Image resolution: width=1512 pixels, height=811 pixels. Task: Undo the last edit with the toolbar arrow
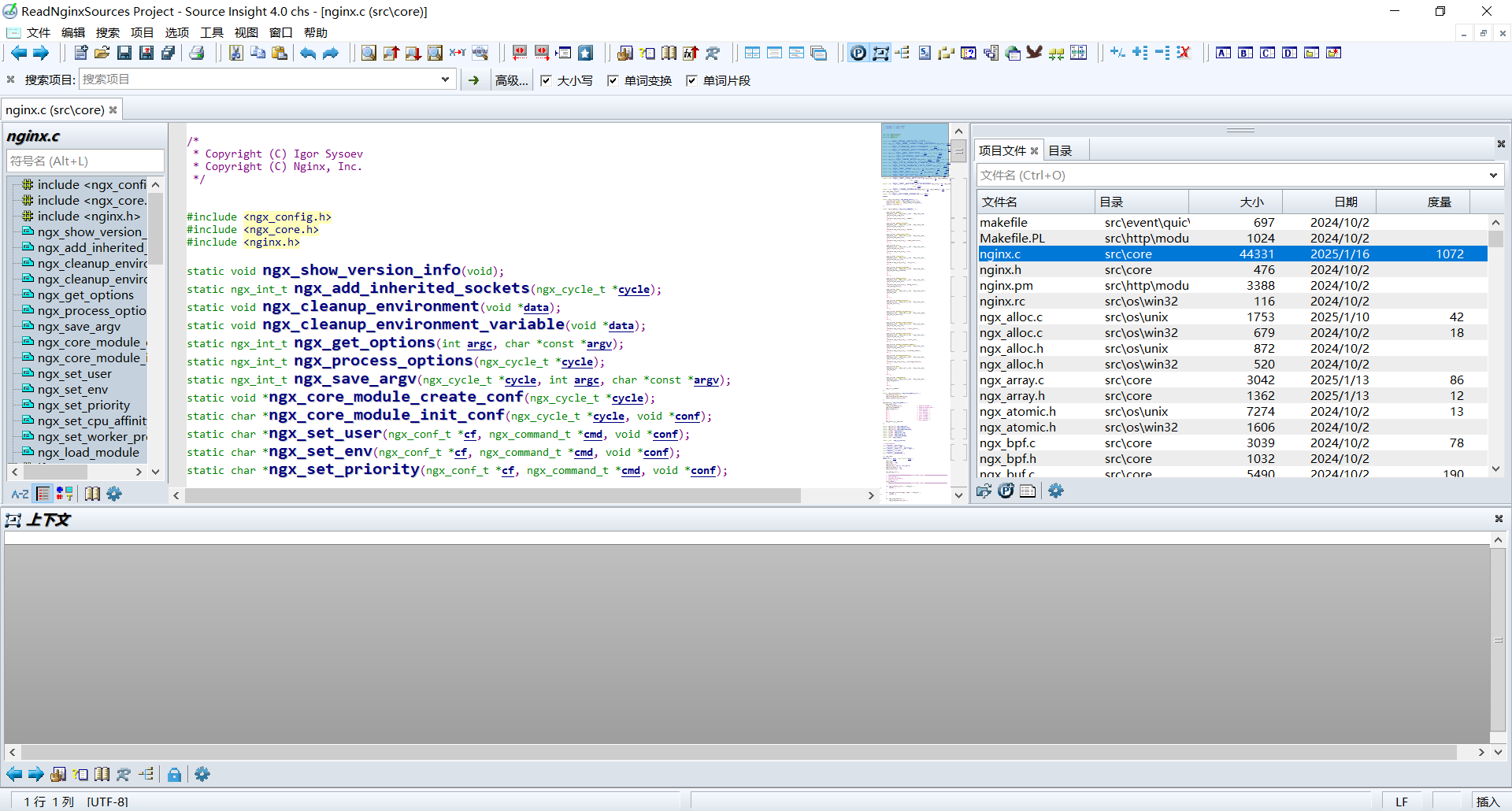point(308,53)
